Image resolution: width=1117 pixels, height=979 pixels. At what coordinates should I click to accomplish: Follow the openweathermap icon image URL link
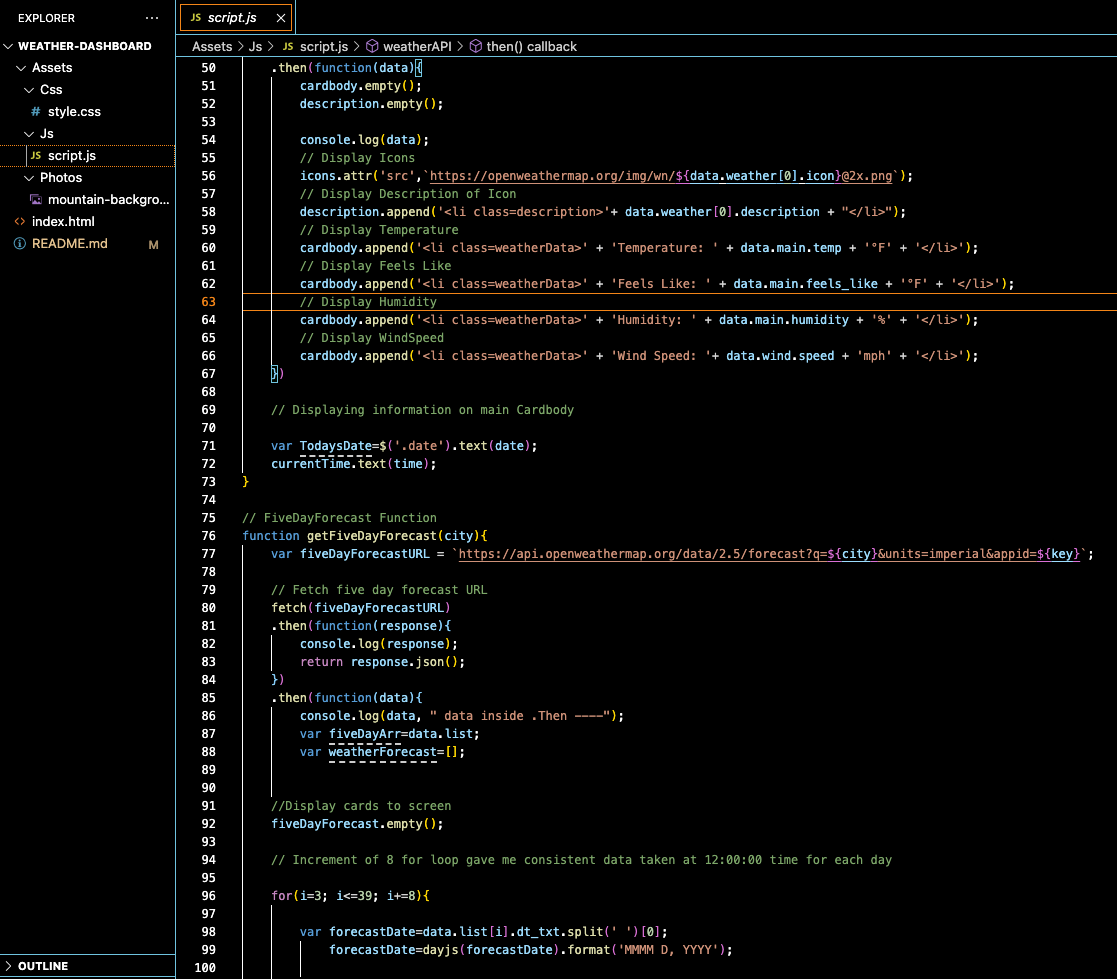[661, 176]
